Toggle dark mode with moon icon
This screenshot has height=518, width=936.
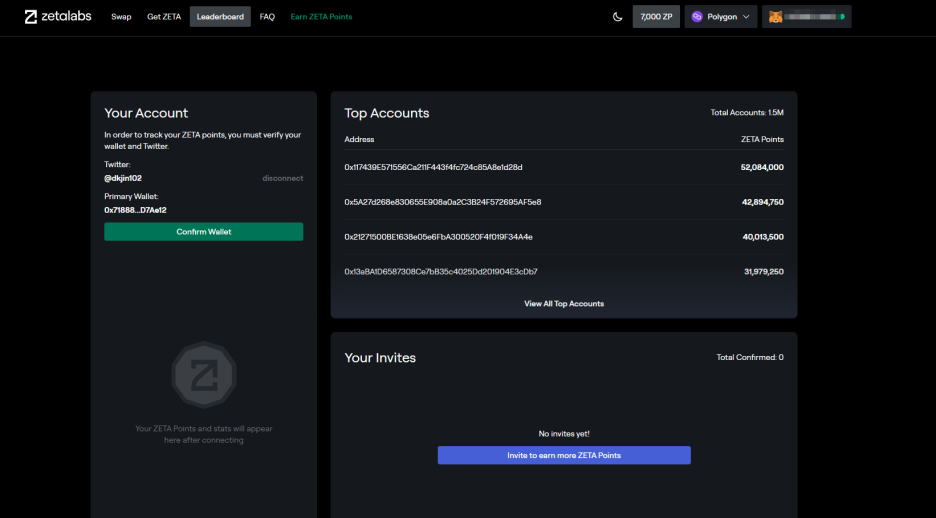617,17
